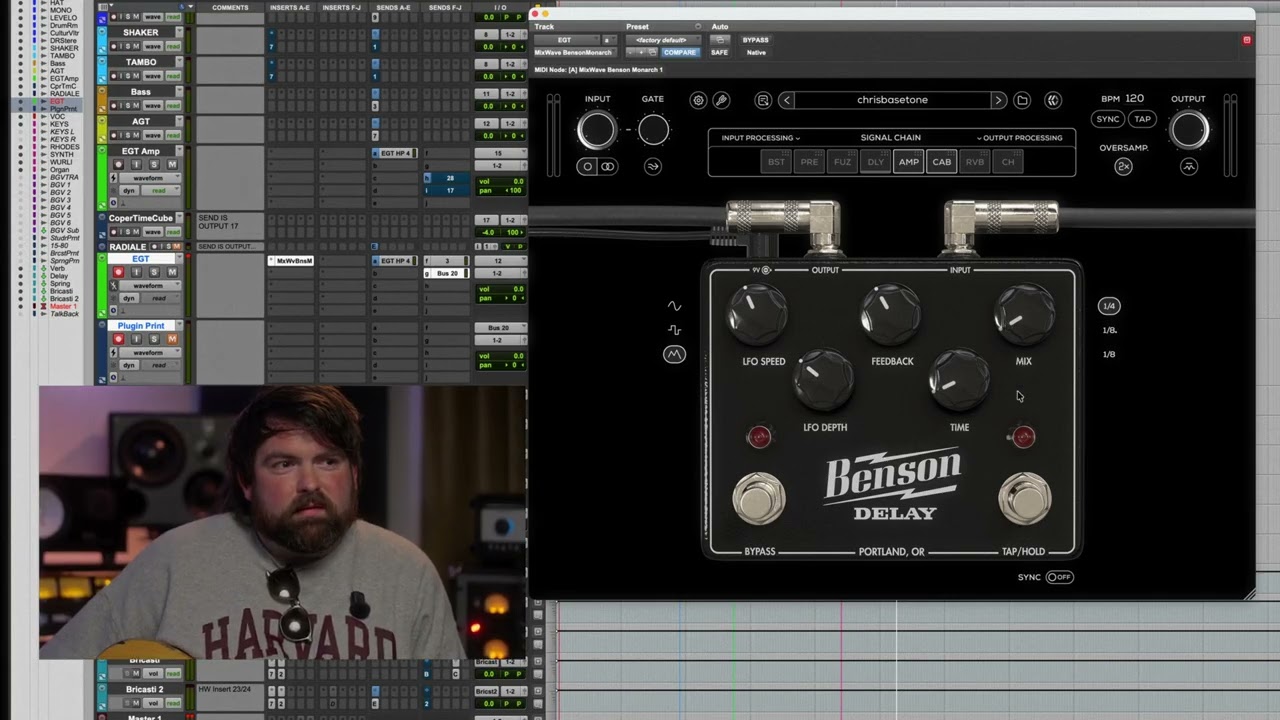Adjust the Output knob
This screenshot has width=1280, height=720.
1189,130
